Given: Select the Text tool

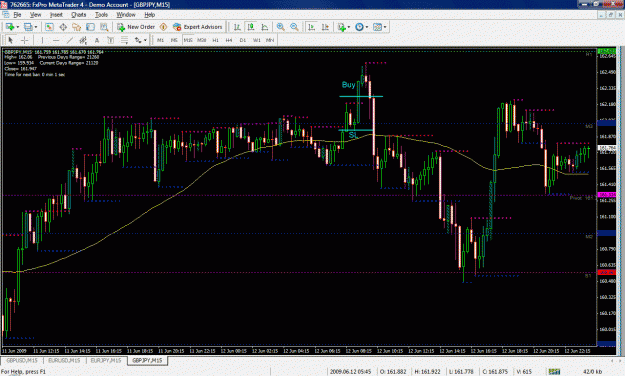Looking at the screenshot, I should pos(97,40).
